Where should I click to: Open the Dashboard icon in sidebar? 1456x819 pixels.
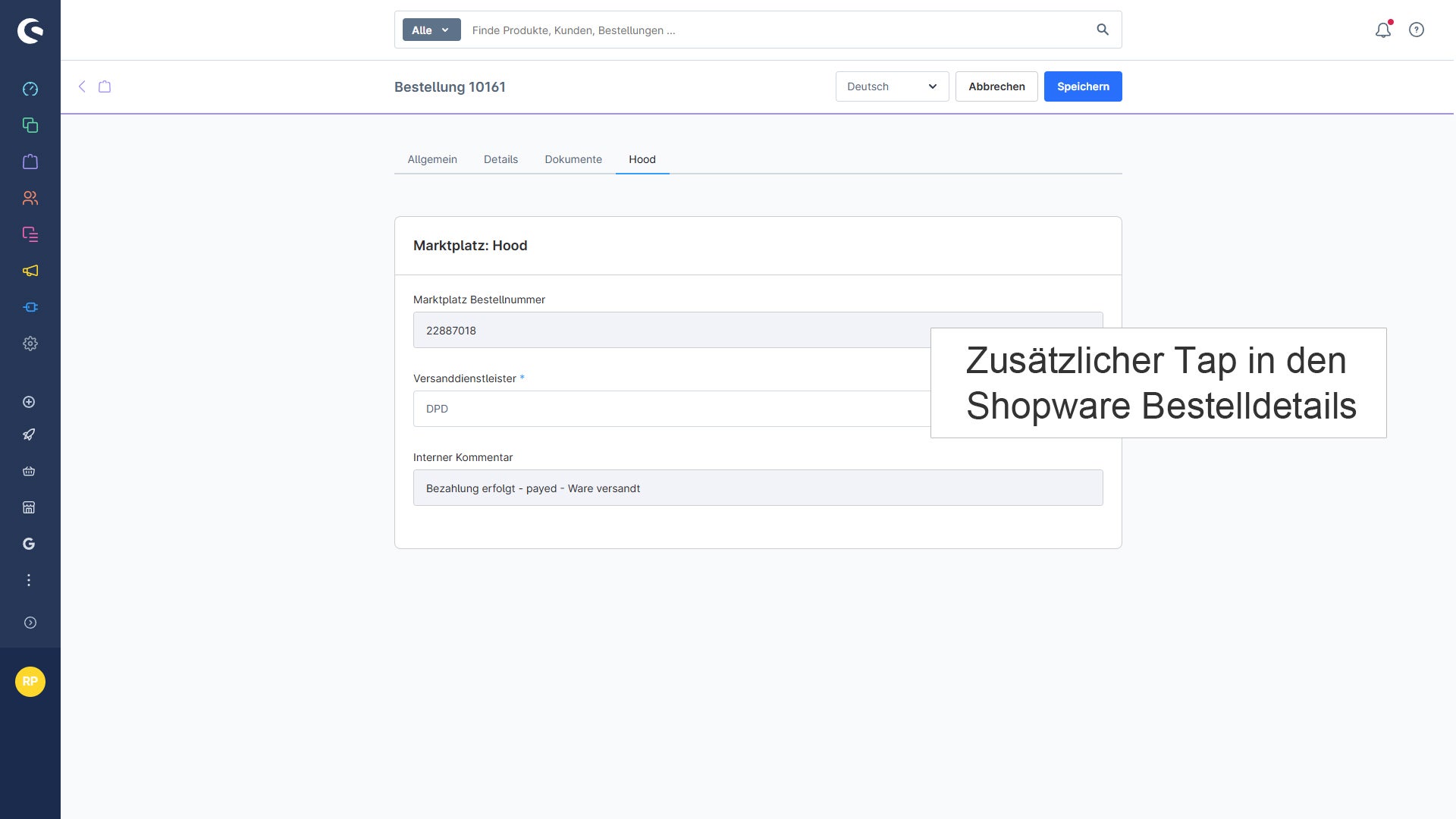tap(30, 89)
